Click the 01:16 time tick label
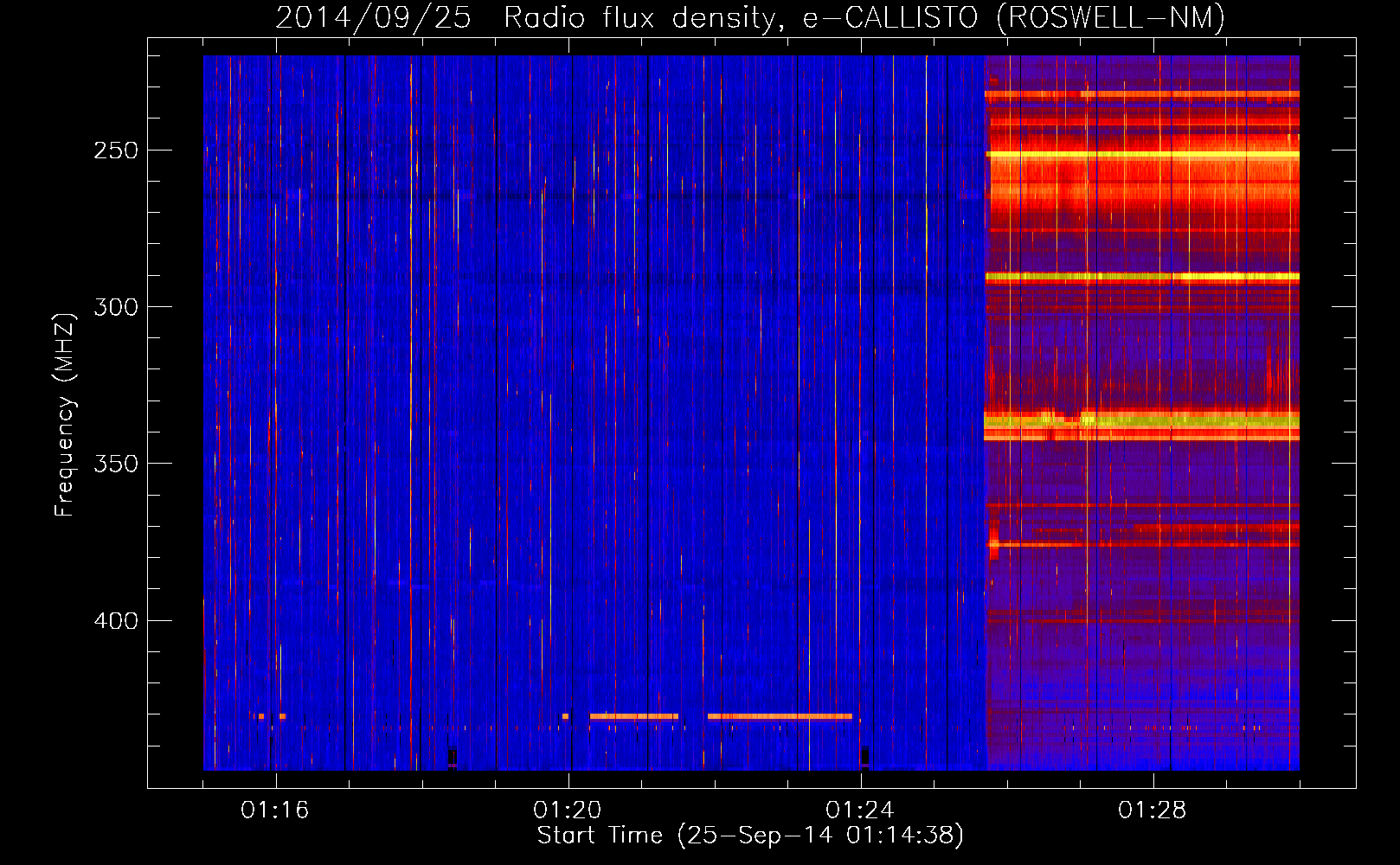1400x865 pixels. coord(275,810)
